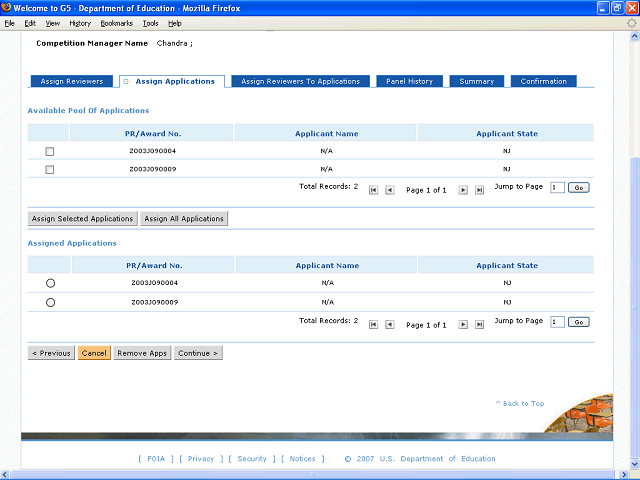Screen dimensions: 640x480
Task: Switch to the Assign Reviewers tab
Action: (72, 81)
